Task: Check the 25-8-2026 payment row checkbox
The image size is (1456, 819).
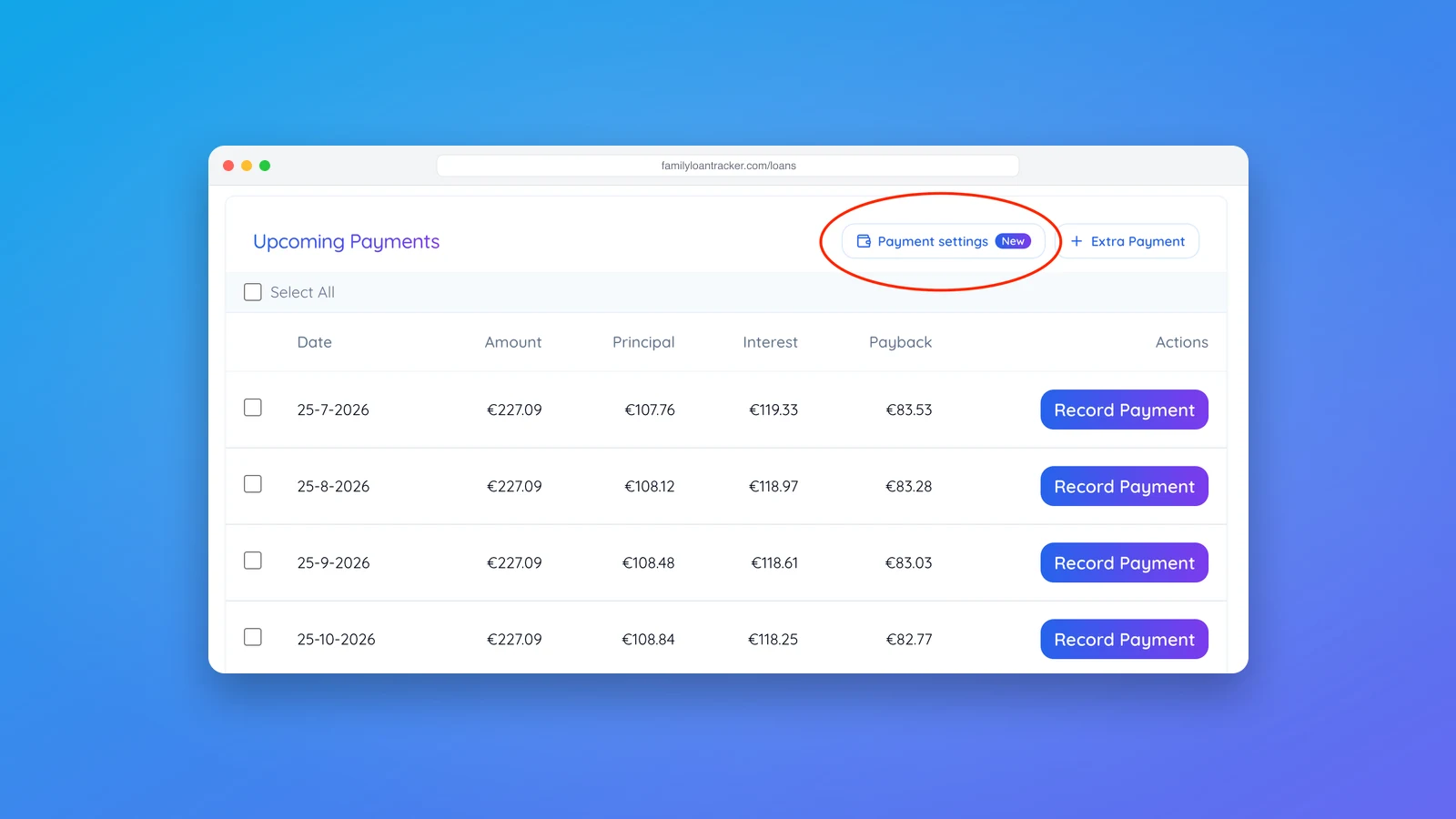Action: pyautogui.click(x=253, y=484)
